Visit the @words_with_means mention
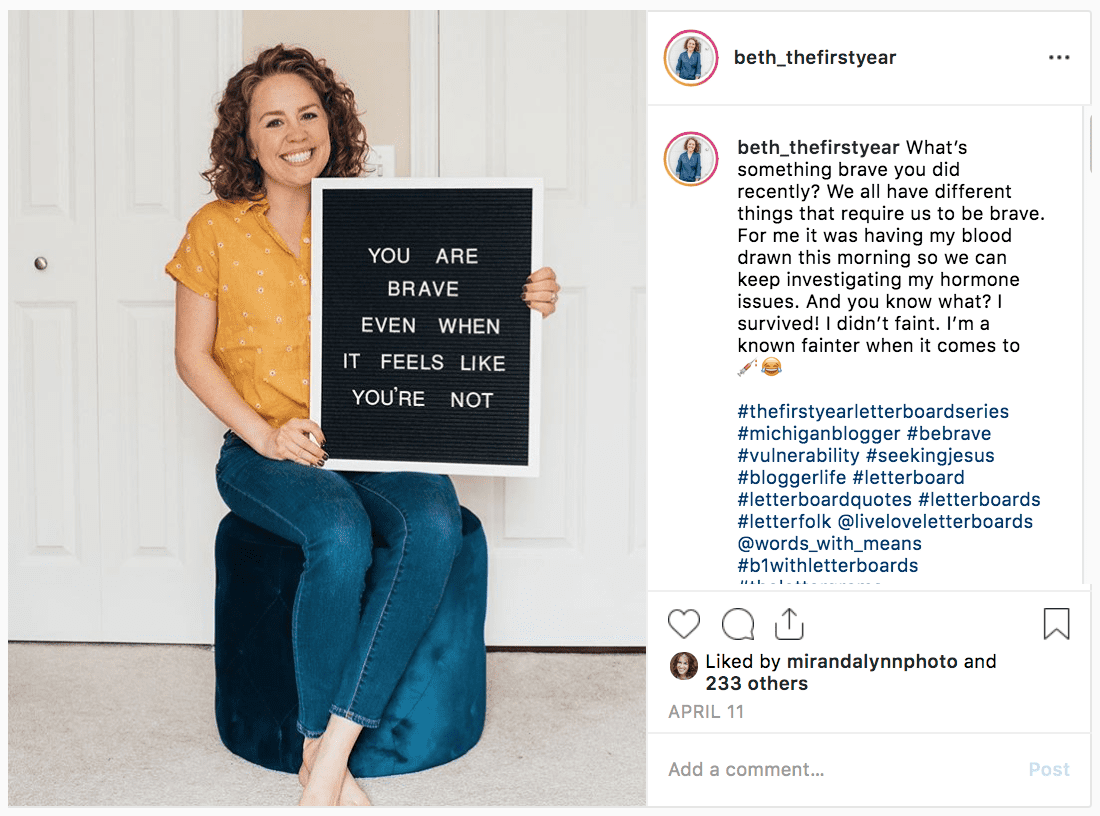The height and width of the screenshot is (816, 1100). click(829, 544)
